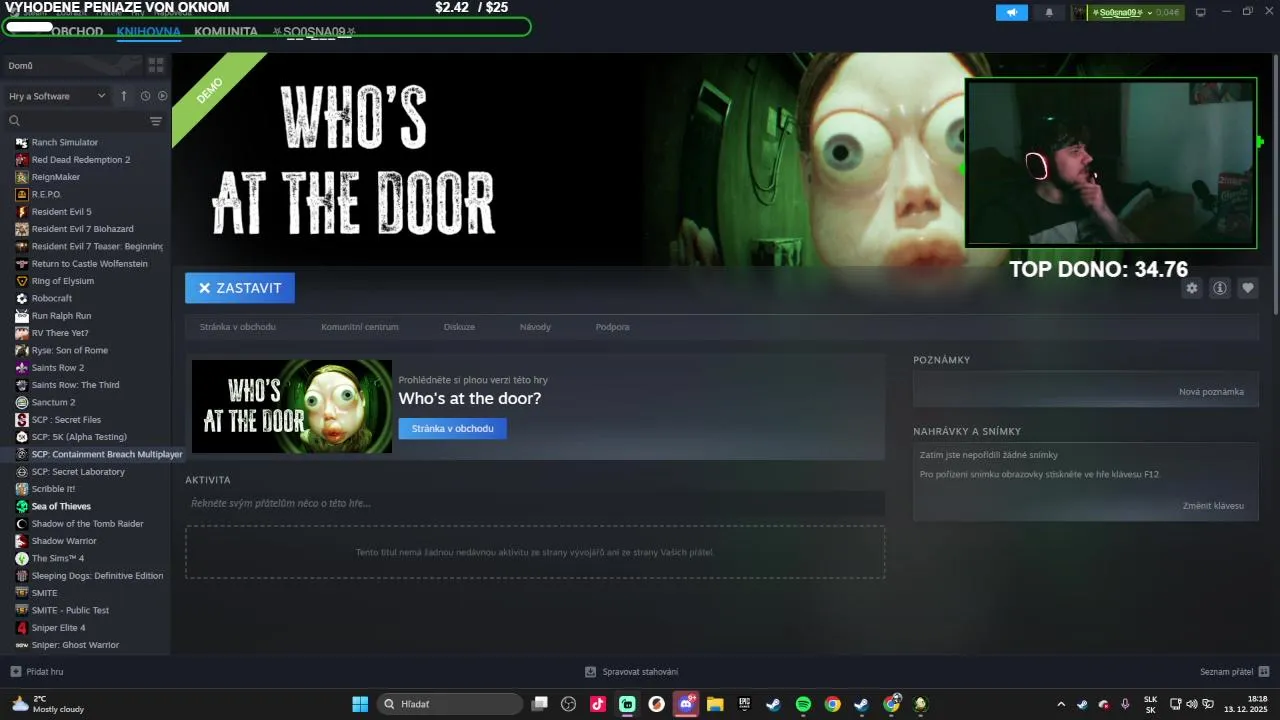
Task: Click the Run Ralph Run game icon
Action: coord(22,316)
